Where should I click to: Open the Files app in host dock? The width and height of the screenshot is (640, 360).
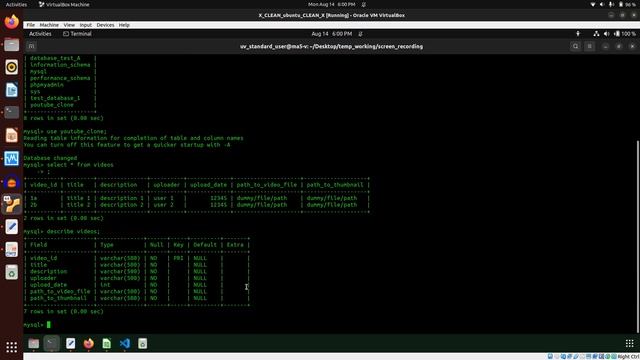[x=11, y=44]
